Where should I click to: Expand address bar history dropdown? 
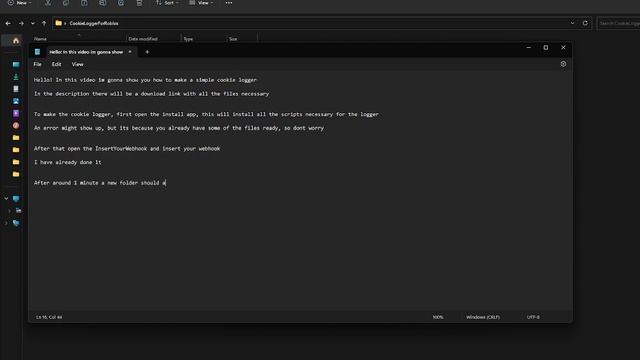tap(572, 23)
